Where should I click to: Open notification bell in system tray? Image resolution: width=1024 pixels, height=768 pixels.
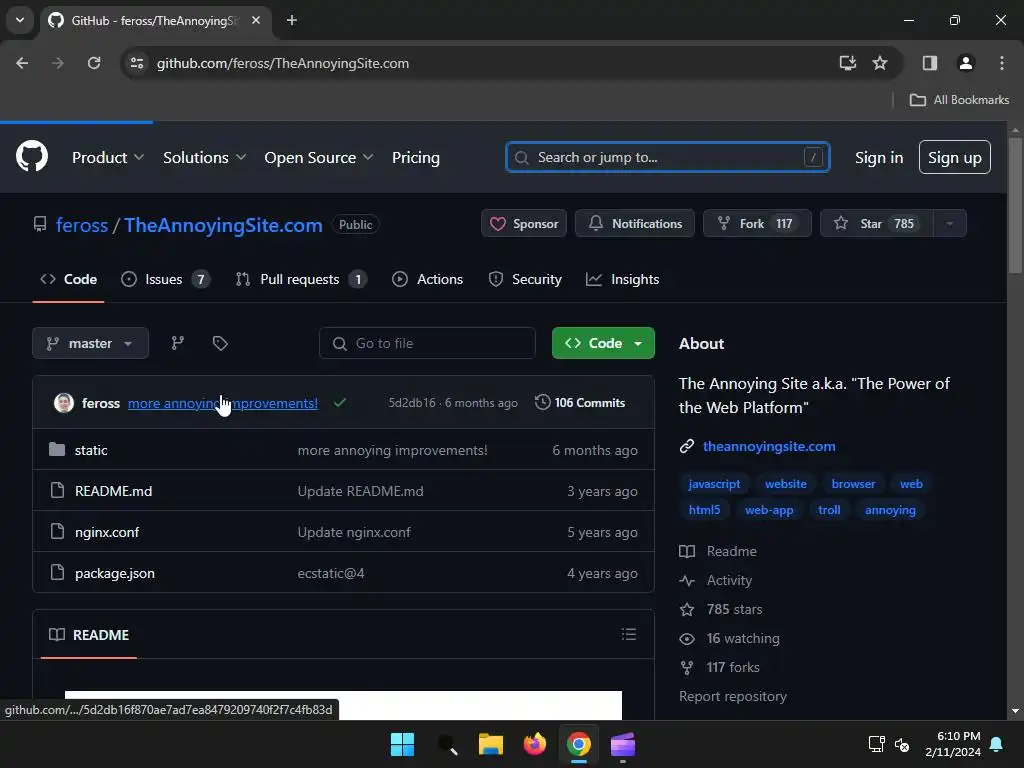point(997,744)
